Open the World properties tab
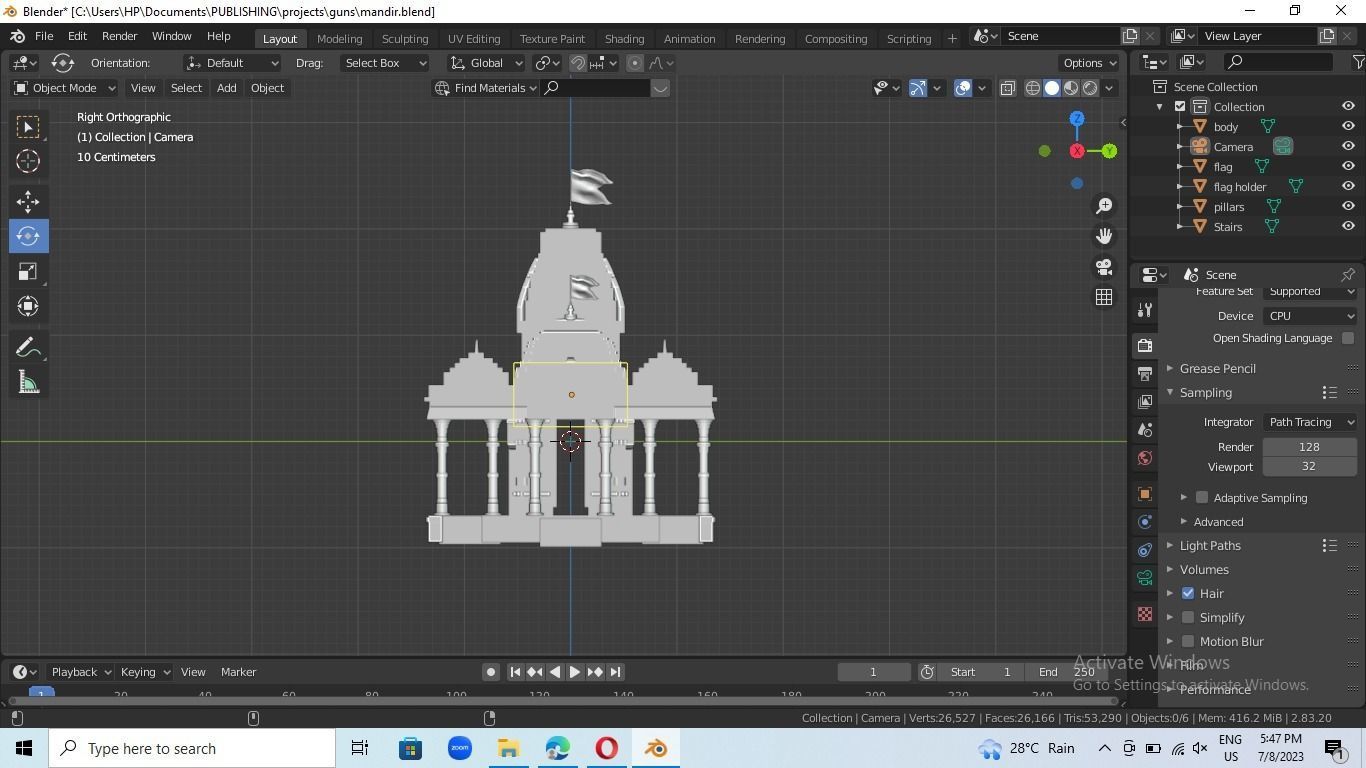 click(x=1145, y=458)
